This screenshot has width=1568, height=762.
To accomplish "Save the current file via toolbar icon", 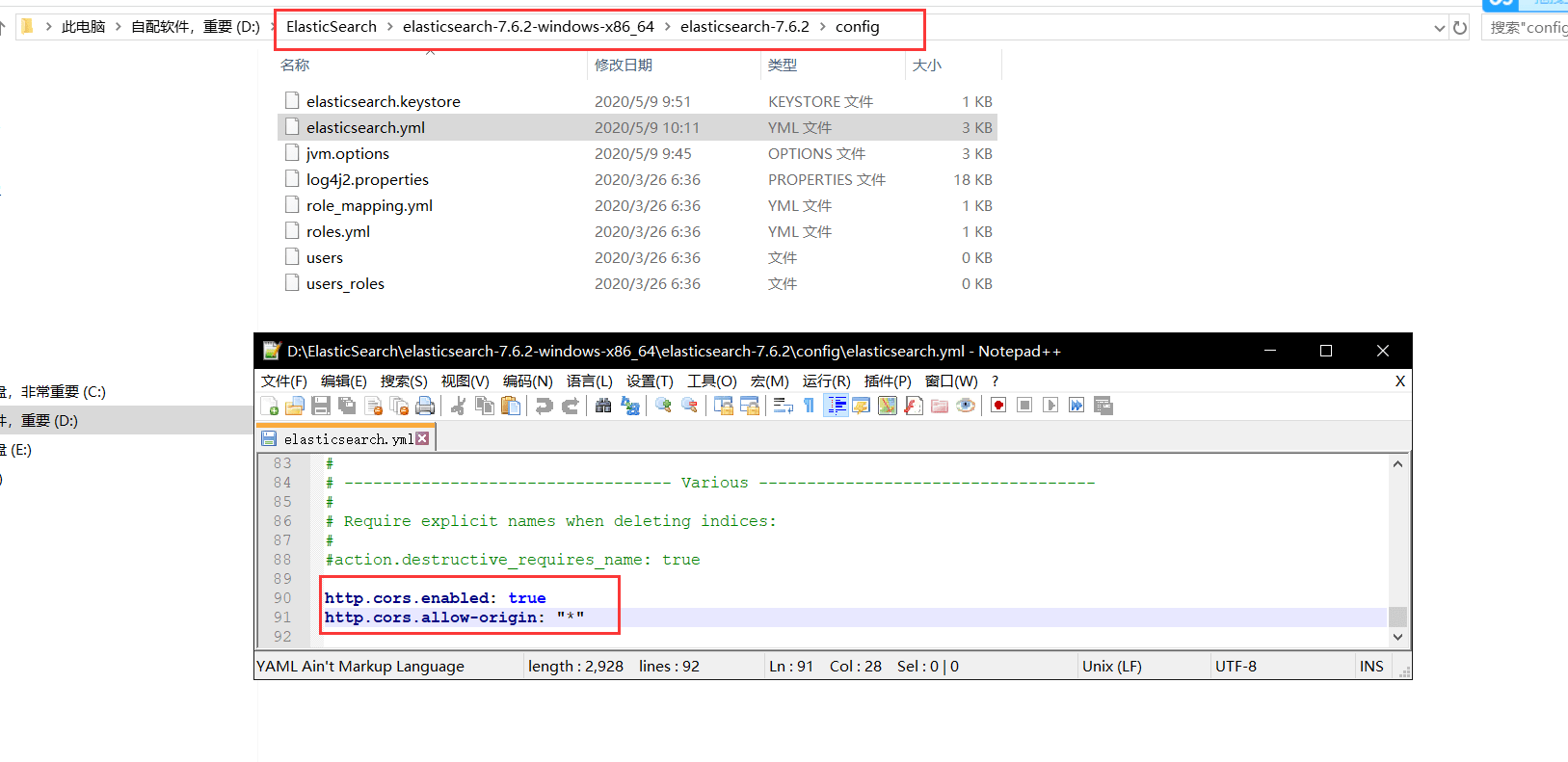I will pyautogui.click(x=321, y=406).
